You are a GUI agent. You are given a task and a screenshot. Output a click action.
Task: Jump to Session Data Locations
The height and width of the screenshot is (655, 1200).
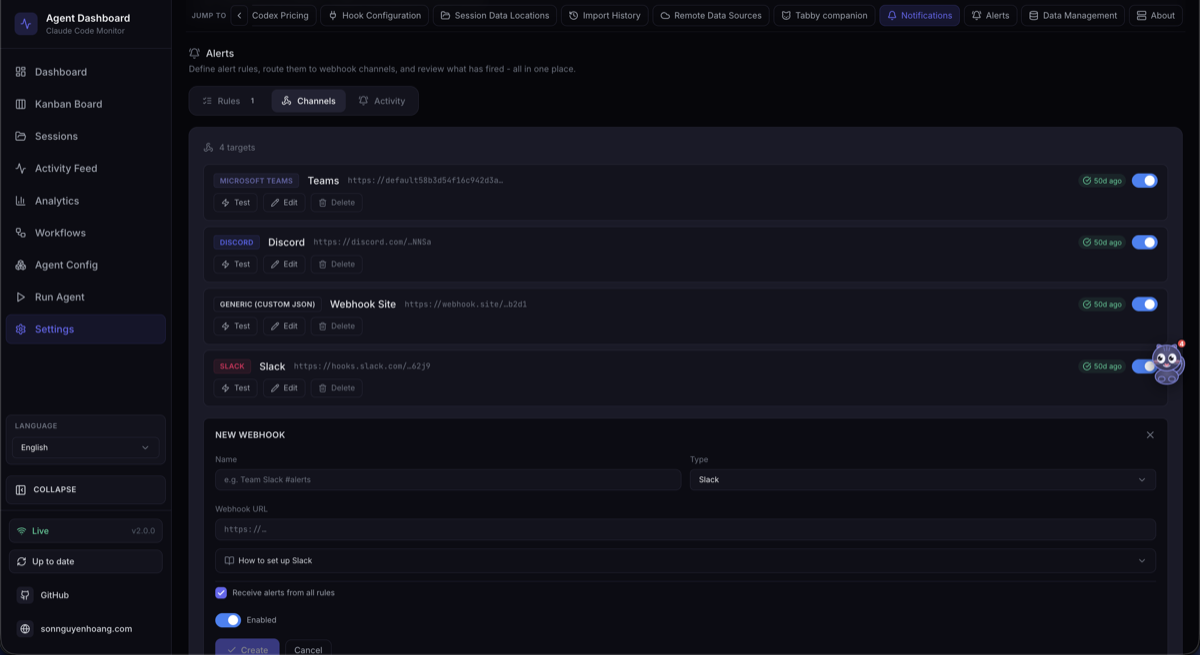(x=495, y=15)
